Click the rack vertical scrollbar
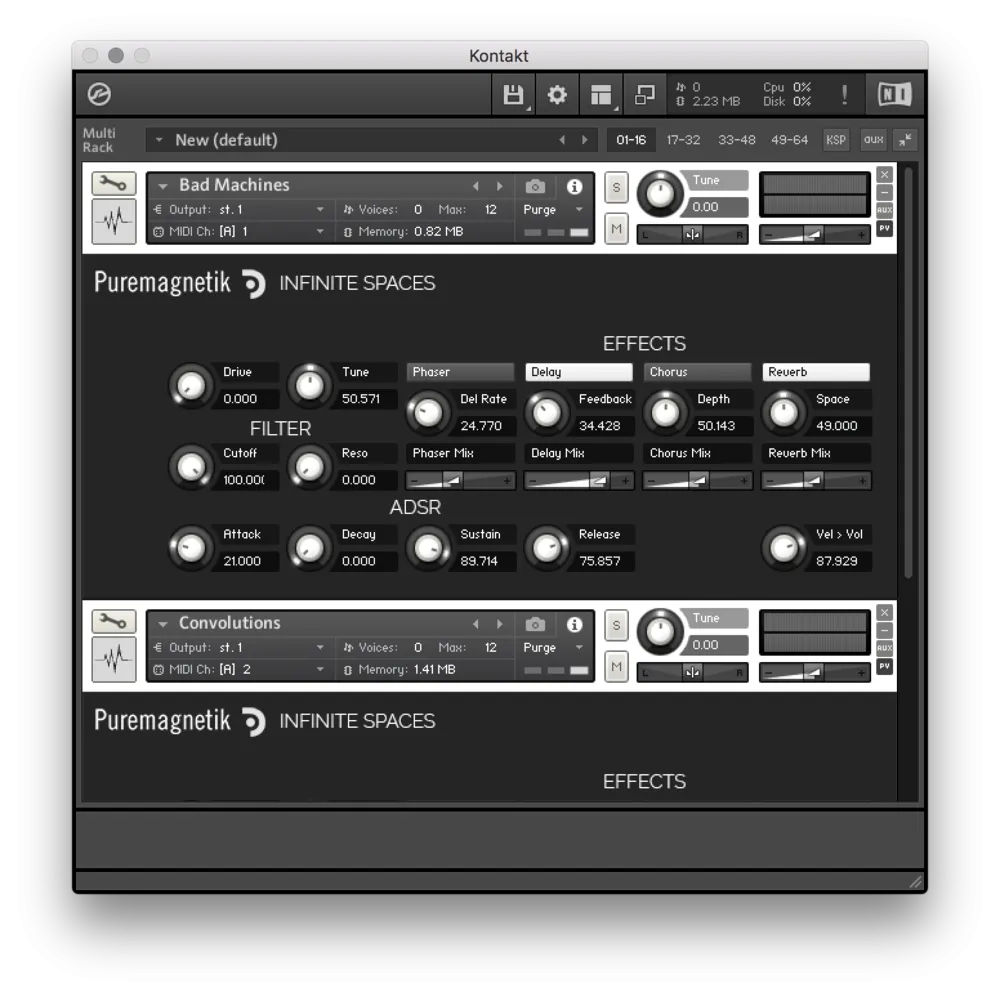This screenshot has width=1000, height=997. (908, 373)
